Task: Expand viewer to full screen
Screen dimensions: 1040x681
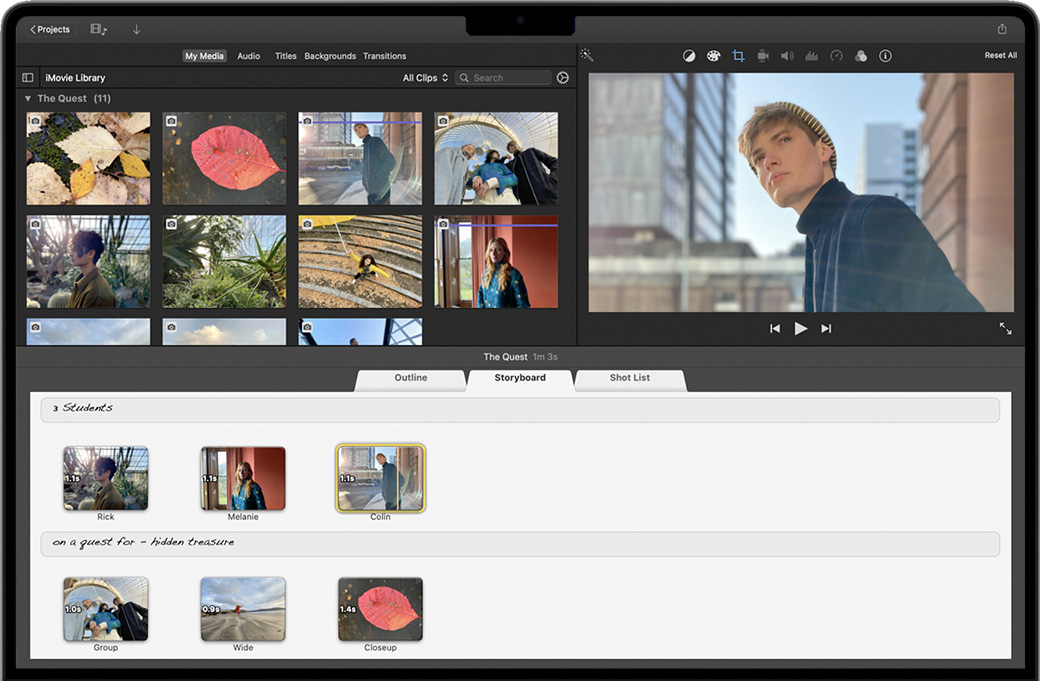Action: (1005, 328)
